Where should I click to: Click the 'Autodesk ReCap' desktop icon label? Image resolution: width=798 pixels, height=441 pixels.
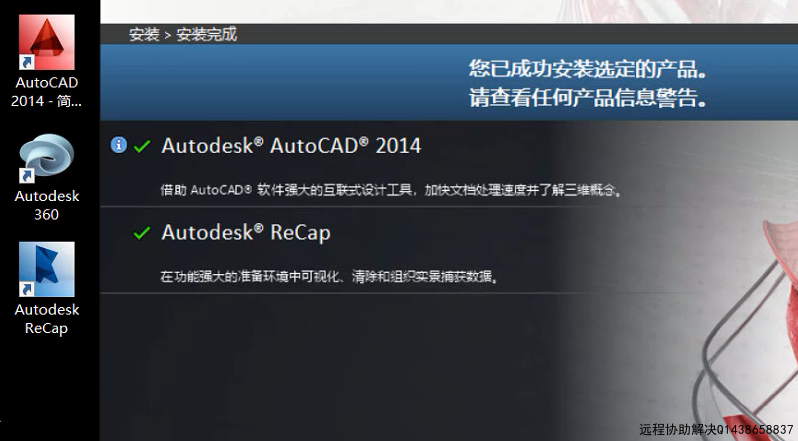pyautogui.click(x=46, y=319)
